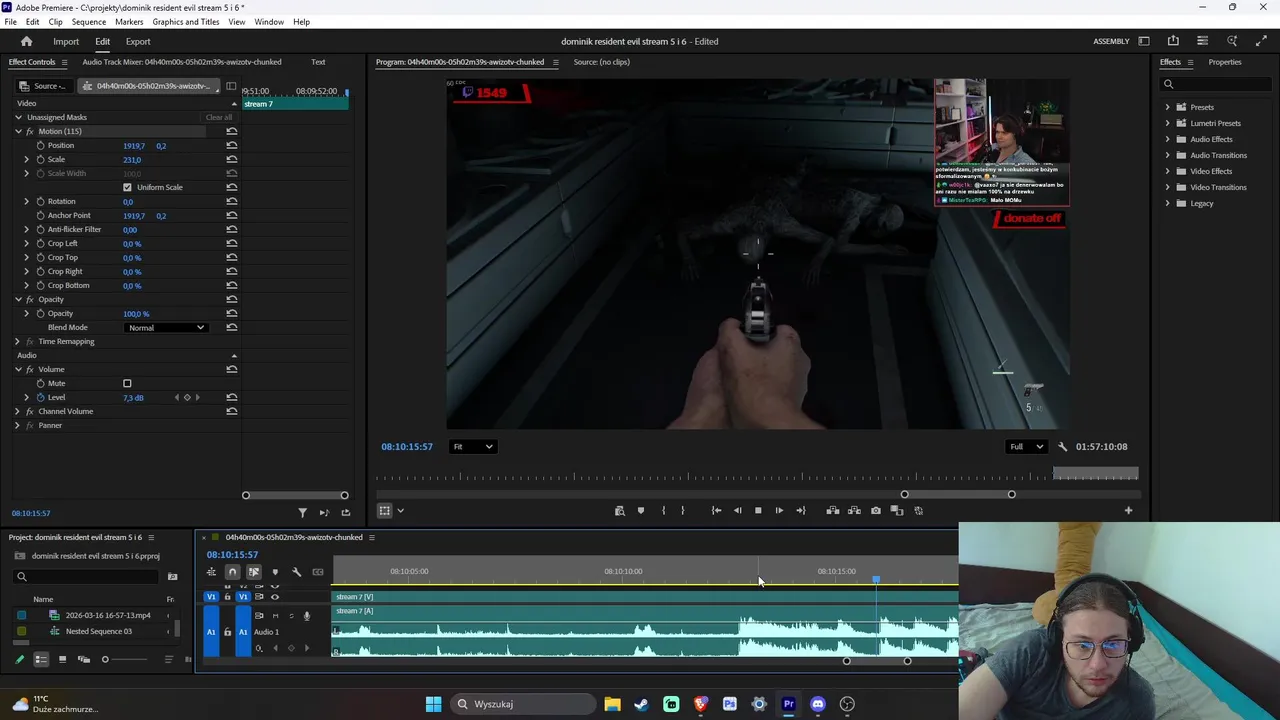This screenshot has width=1280, height=720.
Task: Switch to the Properties tab
Action: (x=1225, y=62)
